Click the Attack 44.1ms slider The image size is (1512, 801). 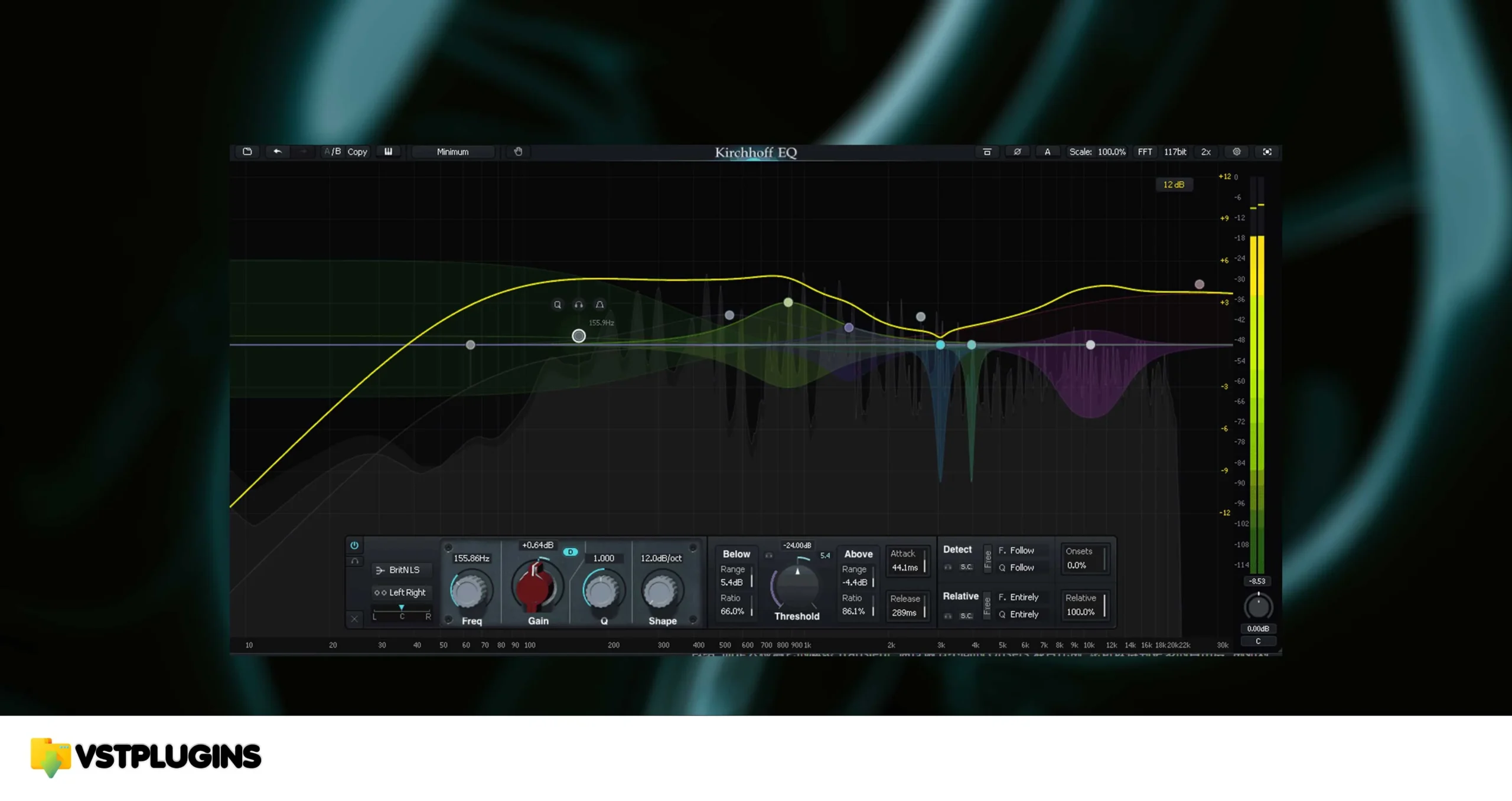click(x=908, y=561)
